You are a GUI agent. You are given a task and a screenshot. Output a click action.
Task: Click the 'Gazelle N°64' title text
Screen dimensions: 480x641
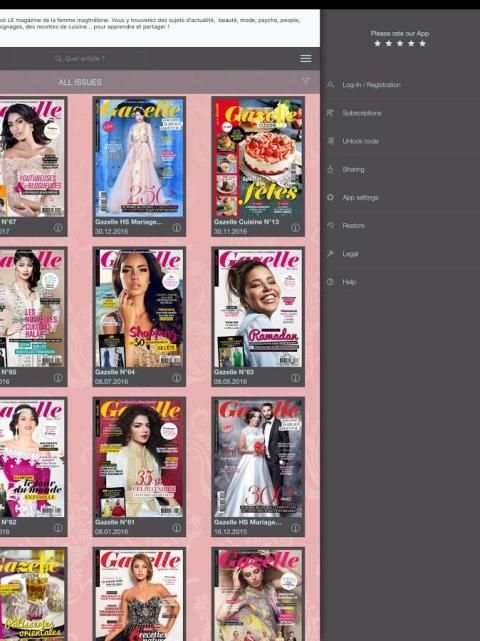pos(114,372)
